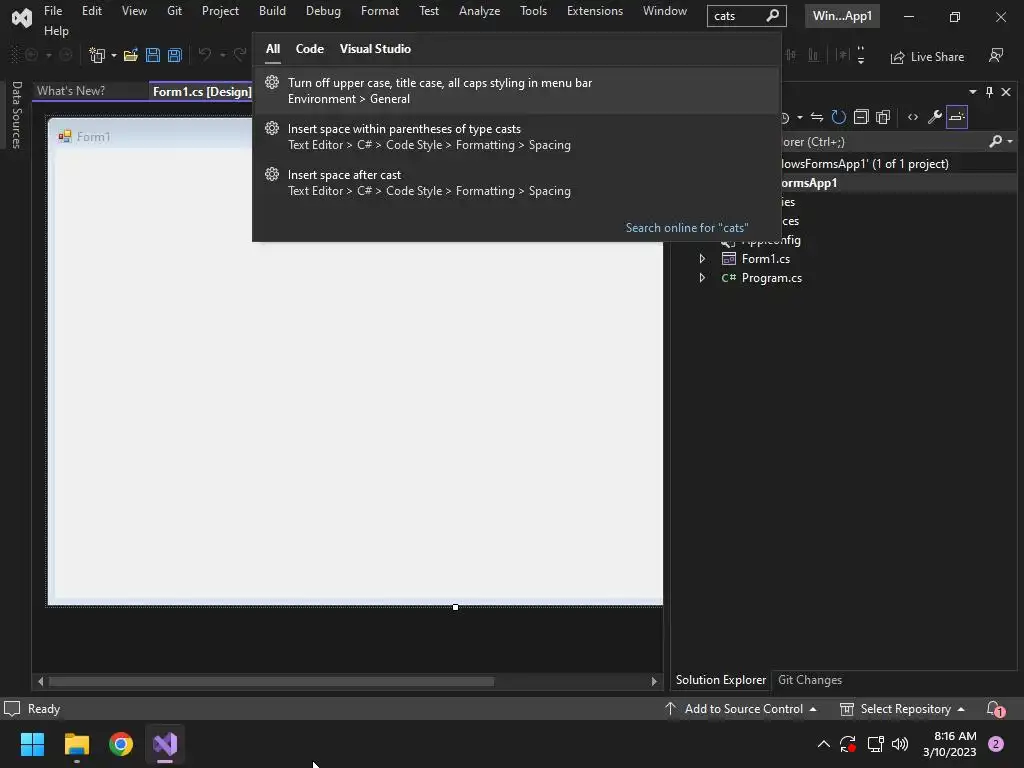Click the status bar background tasks icon

point(12,709)
